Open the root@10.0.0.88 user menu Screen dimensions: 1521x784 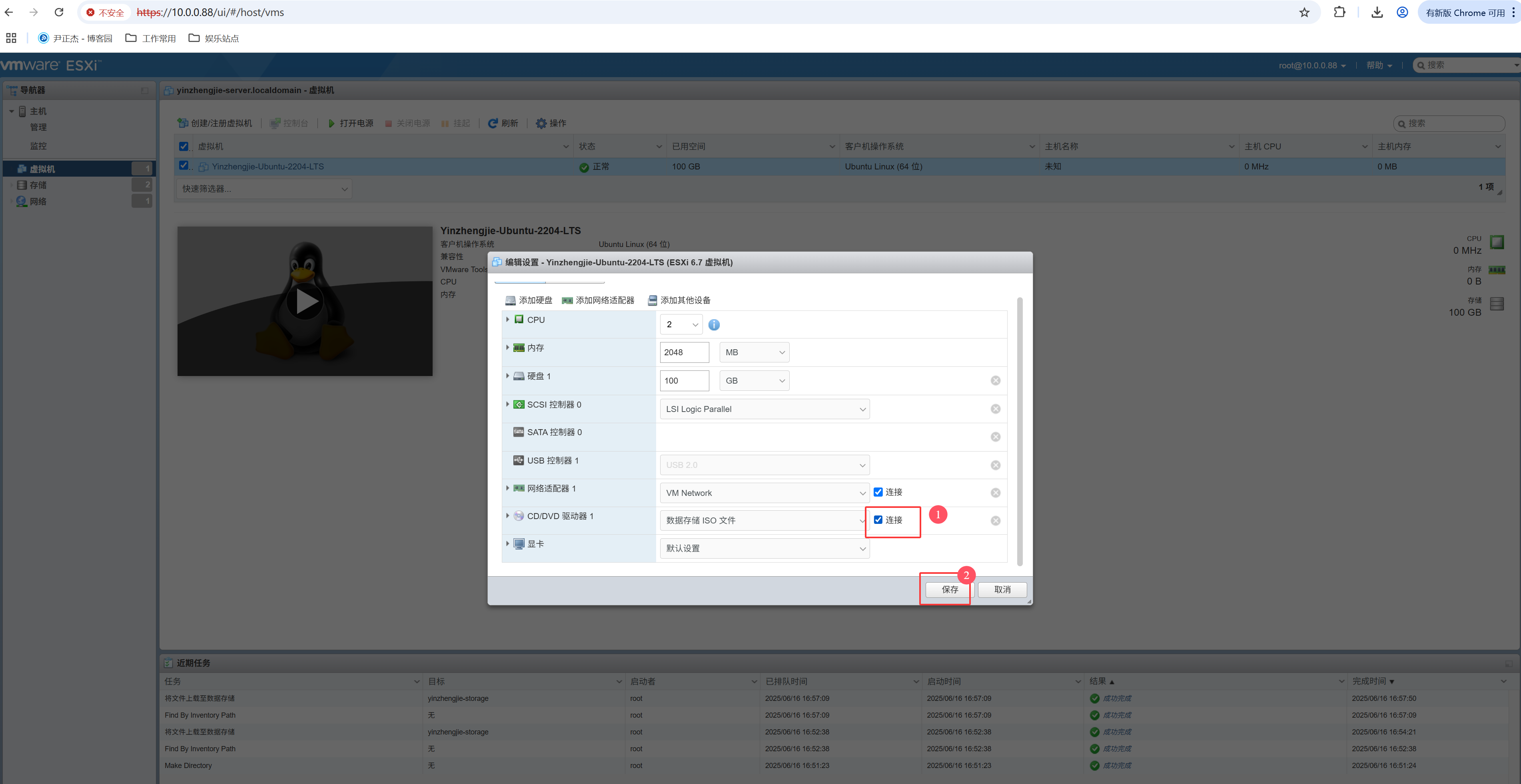(1312, 66)
